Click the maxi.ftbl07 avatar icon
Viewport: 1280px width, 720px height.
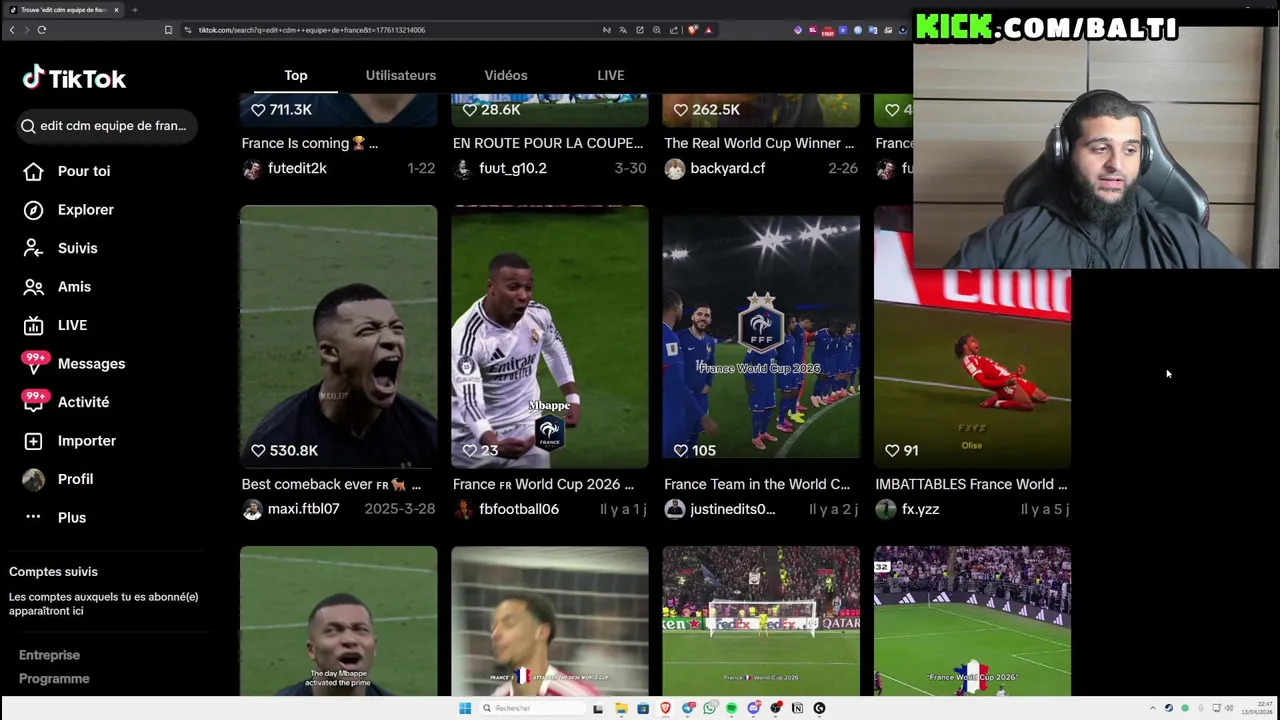252,510
